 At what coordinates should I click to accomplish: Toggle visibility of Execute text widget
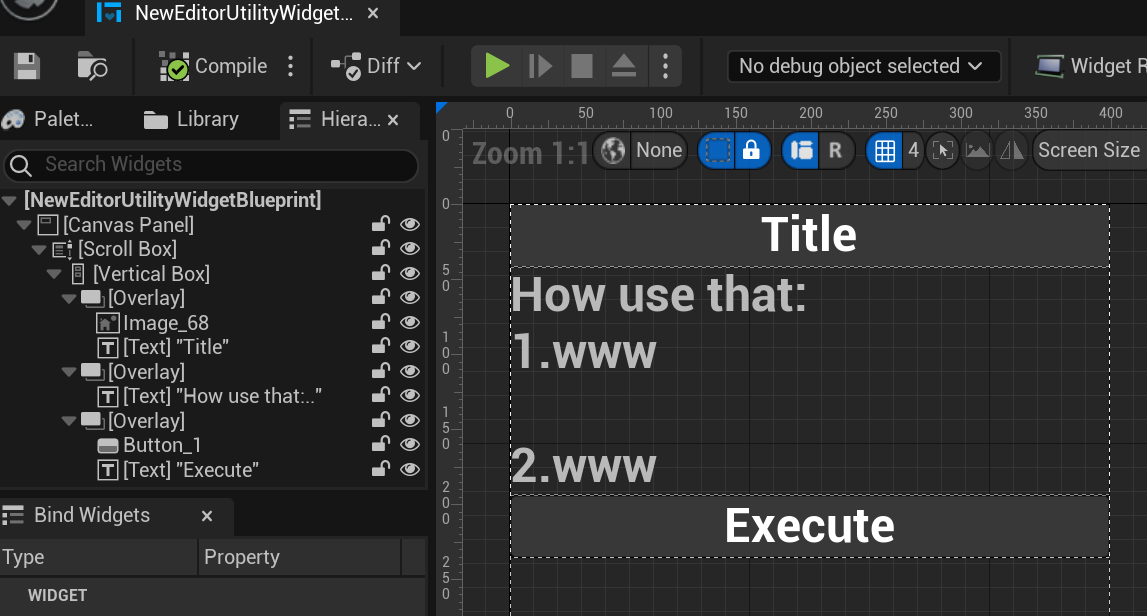click(x=410, y=470)
